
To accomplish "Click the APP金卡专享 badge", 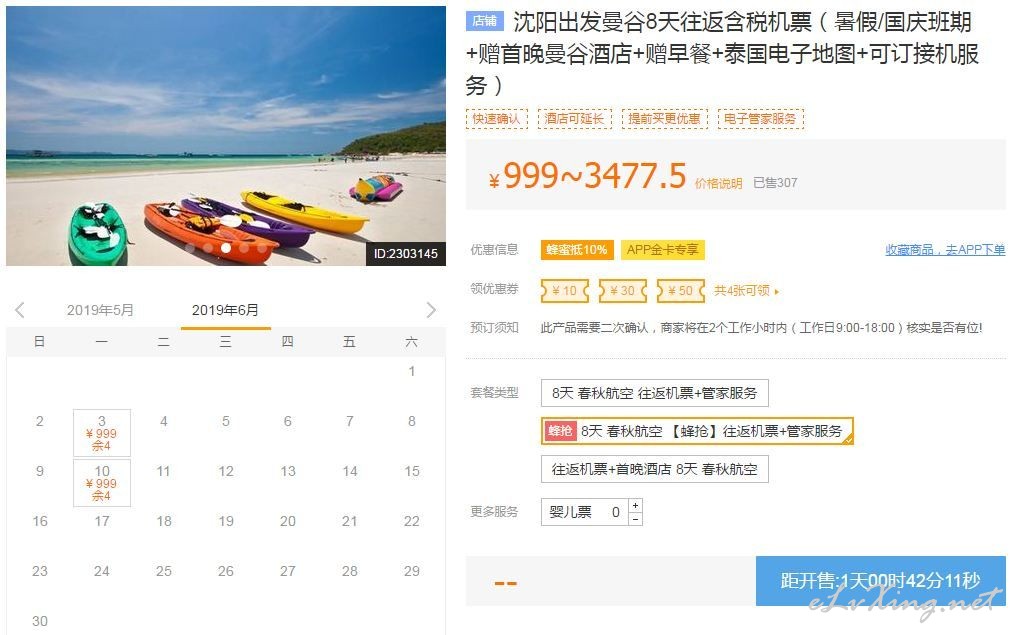I will pos(663,249).
